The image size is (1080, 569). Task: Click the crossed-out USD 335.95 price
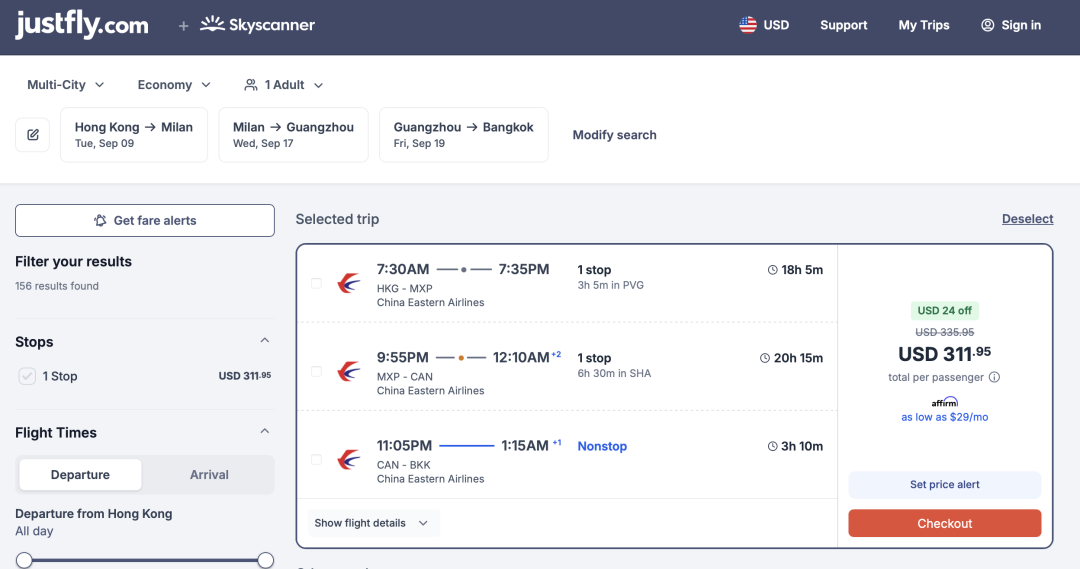click(x=944, y=332)
